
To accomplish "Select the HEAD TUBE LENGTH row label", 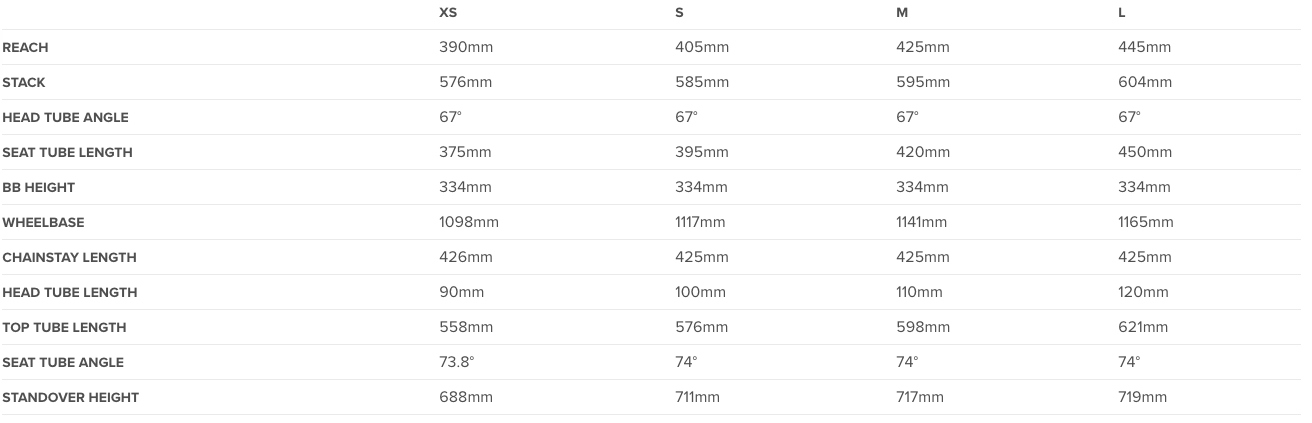I will coord(69,293).
